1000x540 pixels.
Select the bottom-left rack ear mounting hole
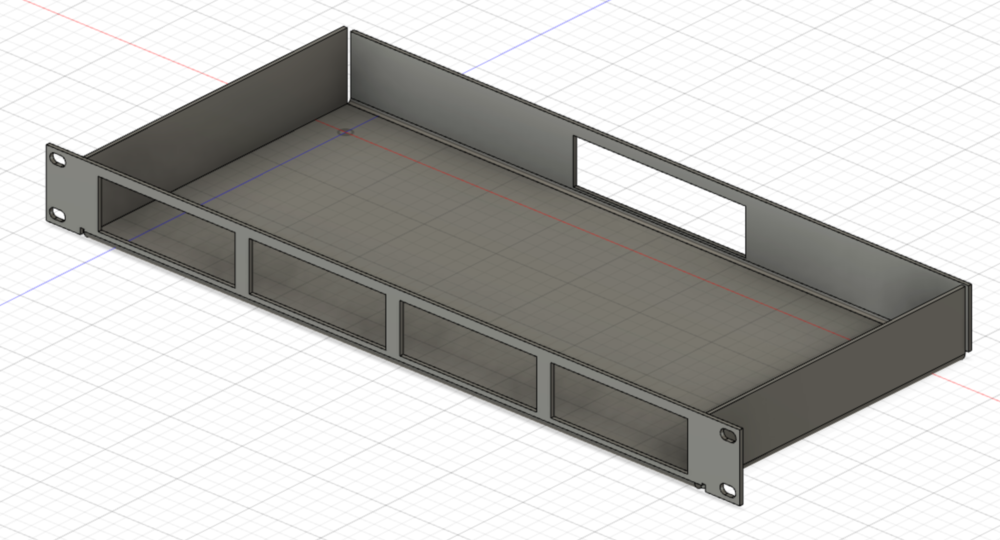coord(59,213)
